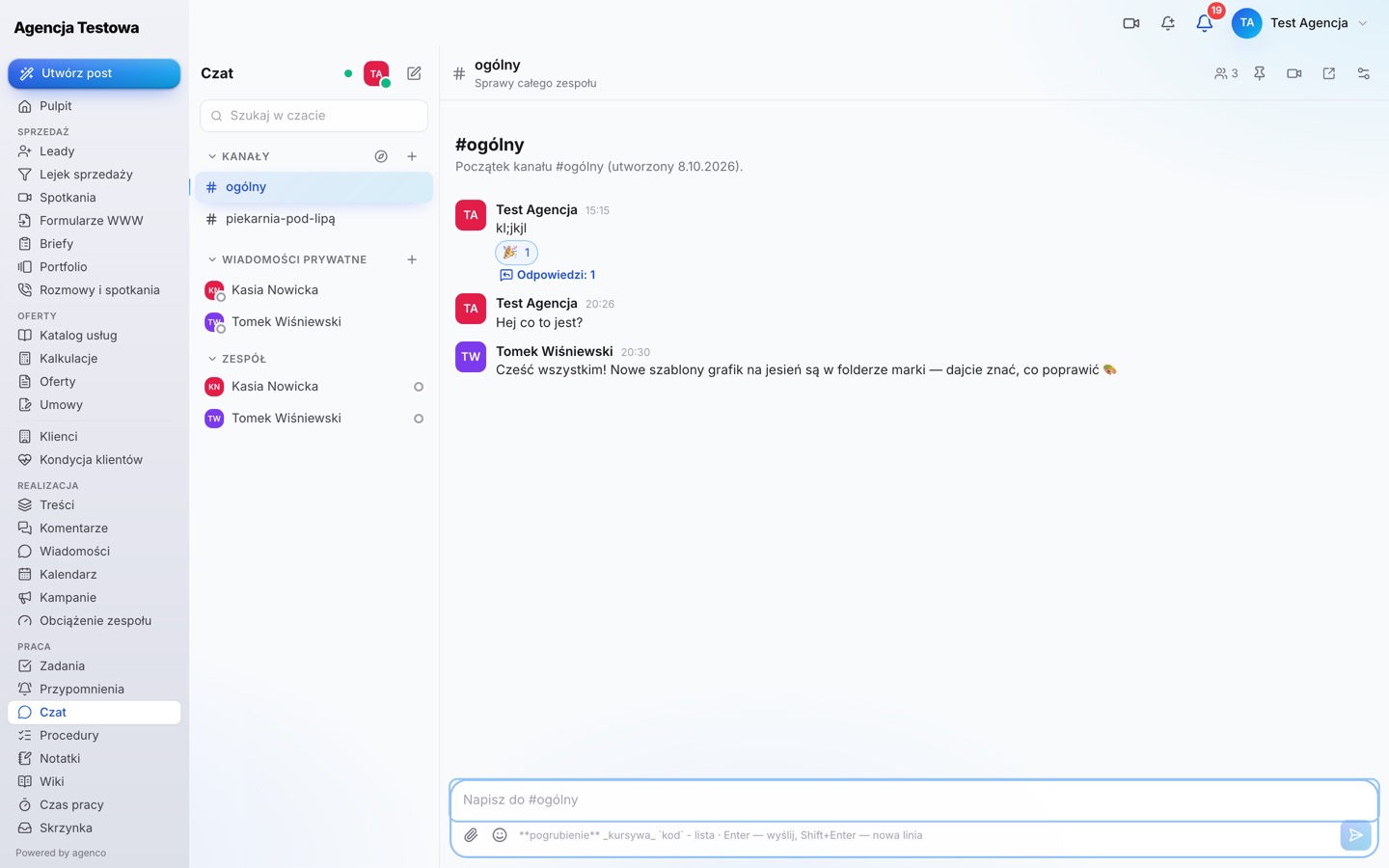The height and width of the screenshot is (868, 1389).
Task: Go to Pulpit in the sidebar
Action: click(x=95, y=106)
